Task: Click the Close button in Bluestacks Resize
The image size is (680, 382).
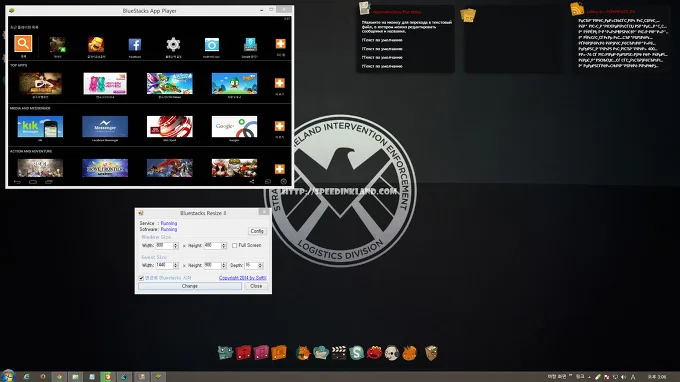Action: tap(256, 286)
